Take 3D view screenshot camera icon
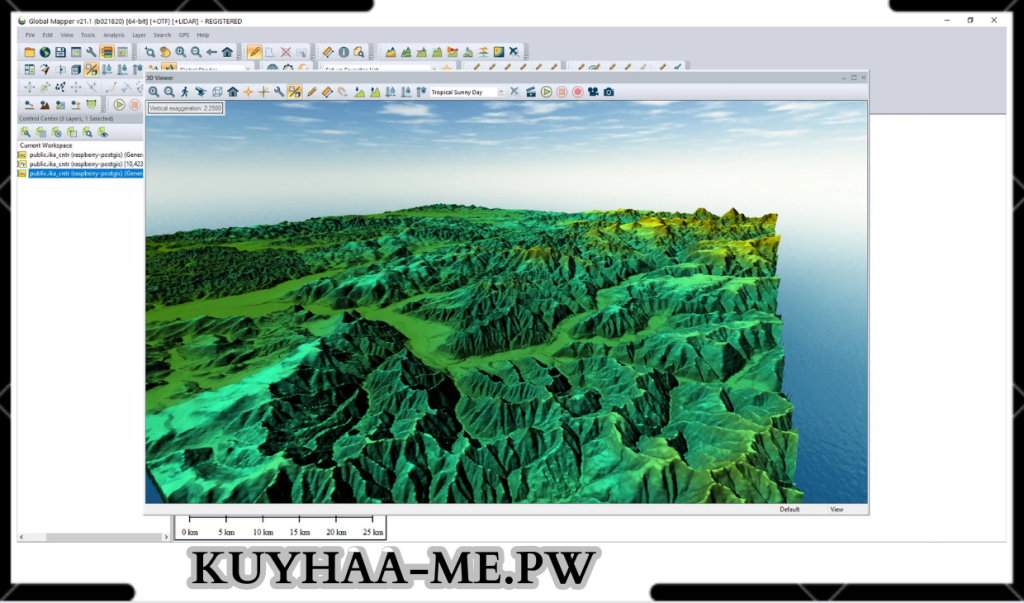Screen dimensions: 1024x603 [x=609, y=92]
